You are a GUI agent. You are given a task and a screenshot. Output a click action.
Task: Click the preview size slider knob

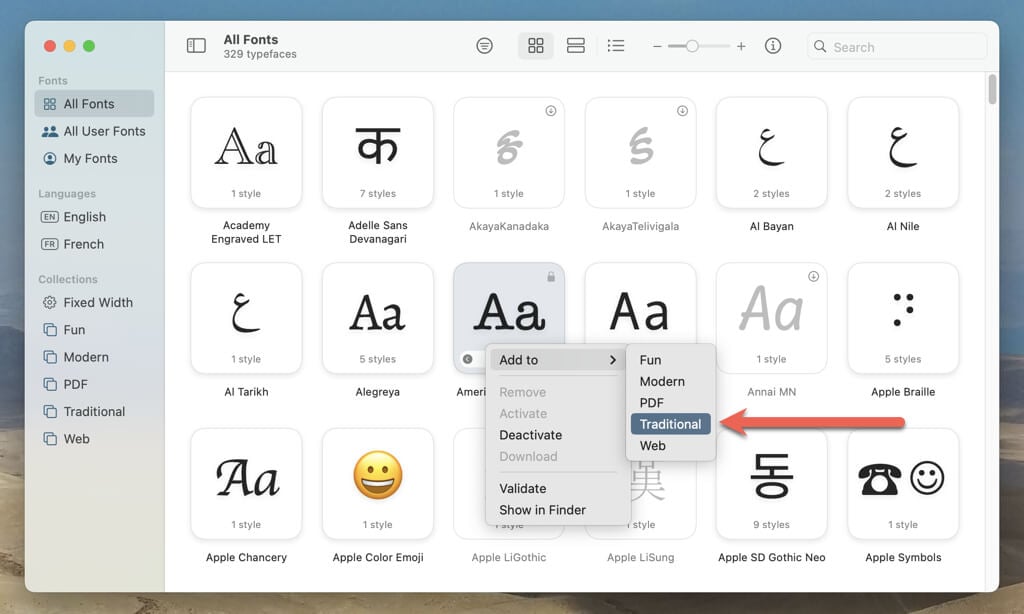click(x=692, y=46)
